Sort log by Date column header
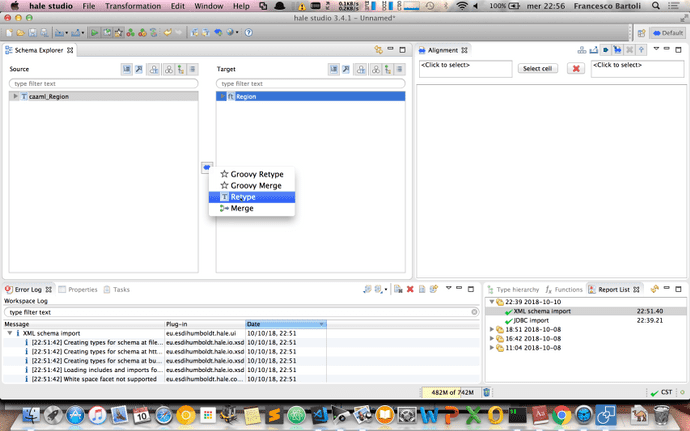 [x=285, y=324]
